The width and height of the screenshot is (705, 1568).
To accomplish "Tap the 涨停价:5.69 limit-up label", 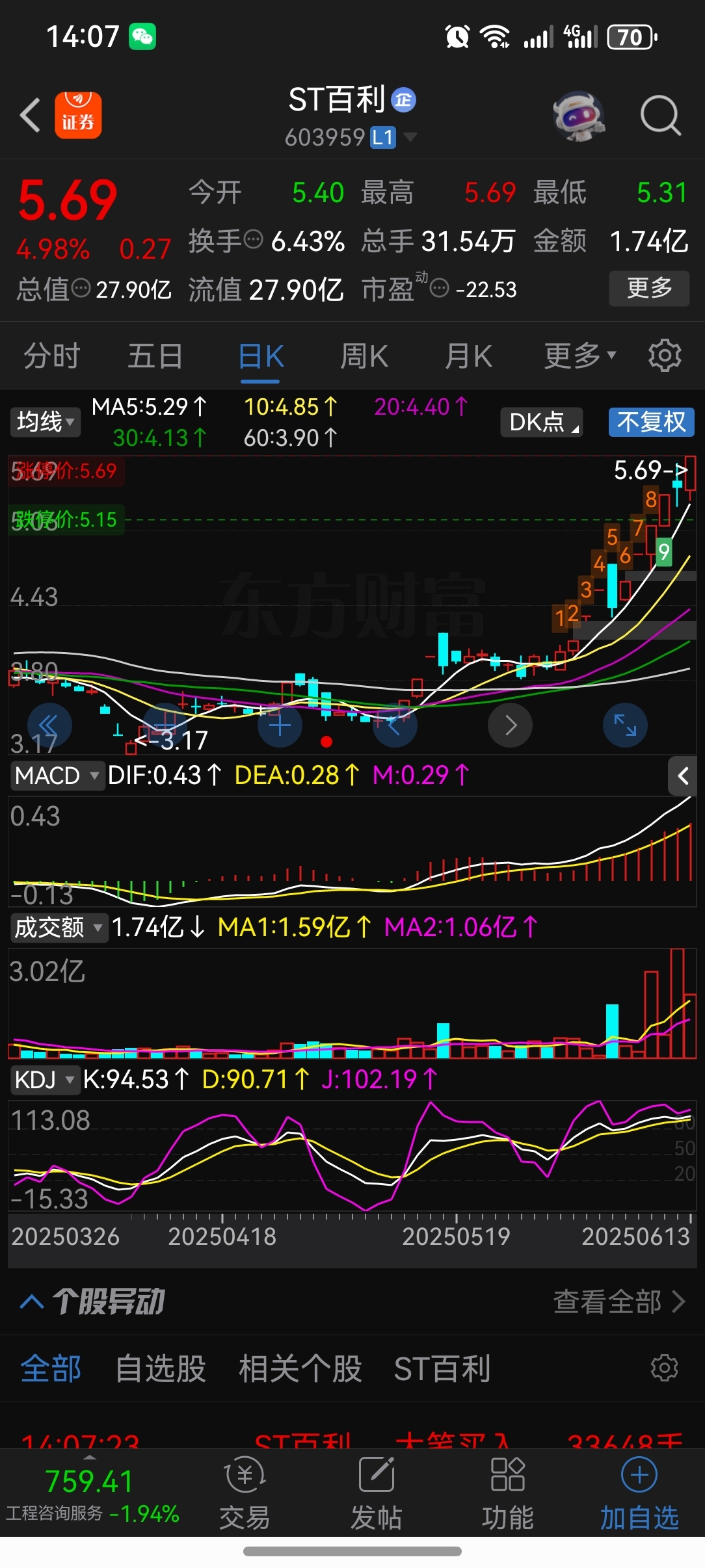I will (x=66, y=471).
